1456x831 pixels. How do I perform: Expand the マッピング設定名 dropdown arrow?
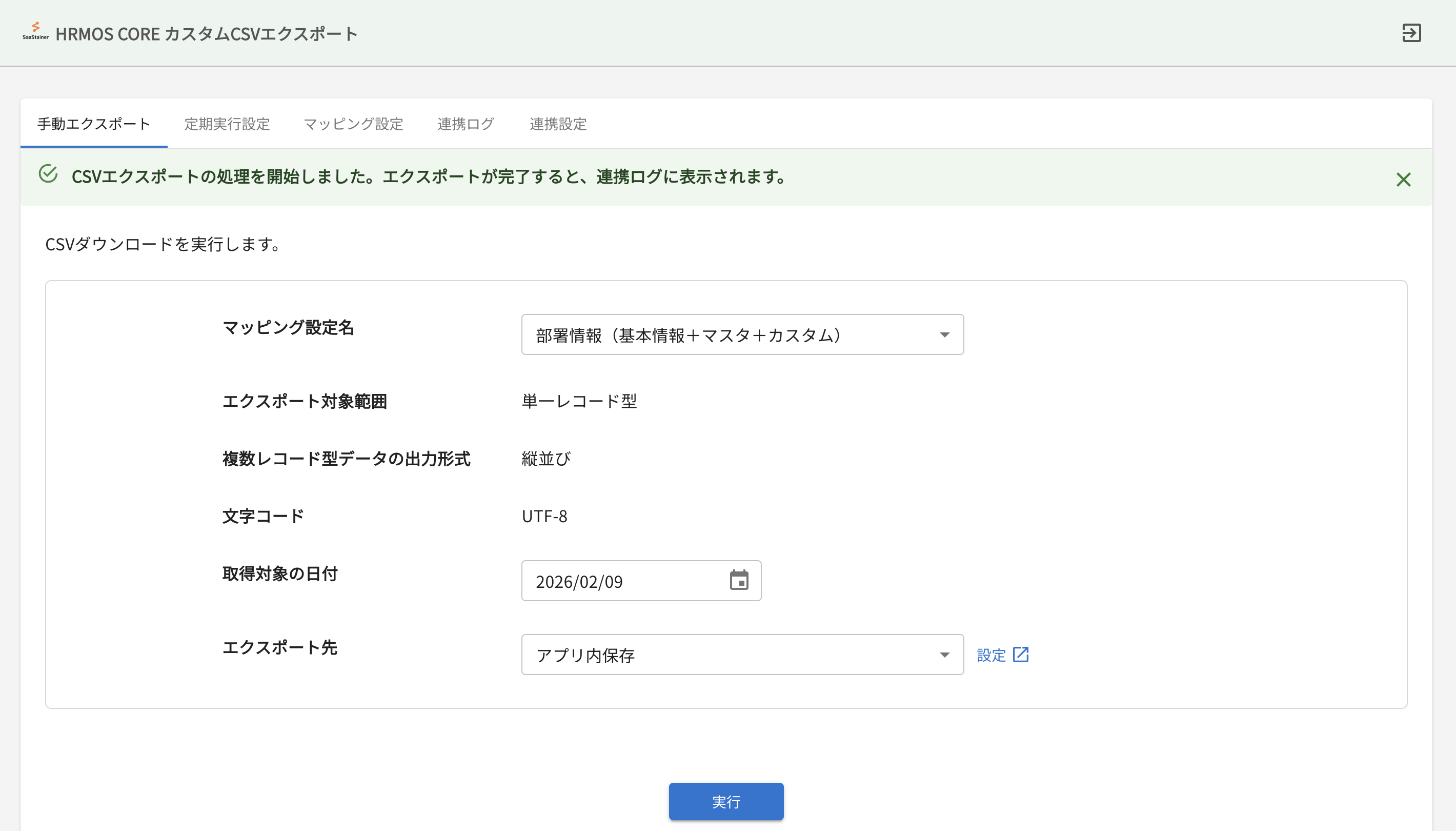pos(944,335)
